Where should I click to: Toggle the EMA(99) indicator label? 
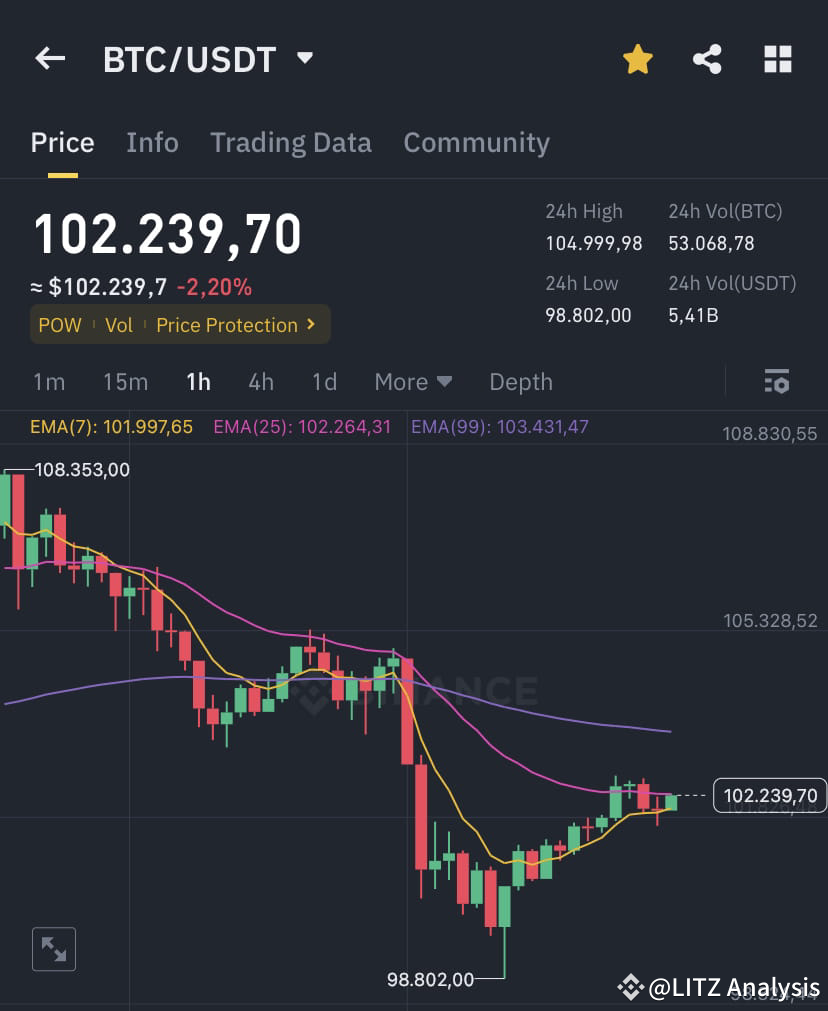[x=500, y=427]
